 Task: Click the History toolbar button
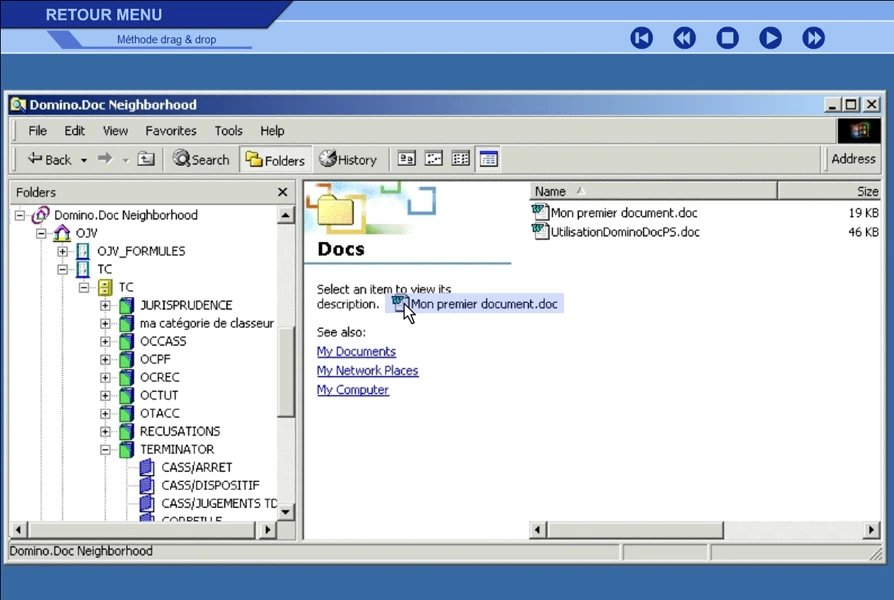pos(348,159)
